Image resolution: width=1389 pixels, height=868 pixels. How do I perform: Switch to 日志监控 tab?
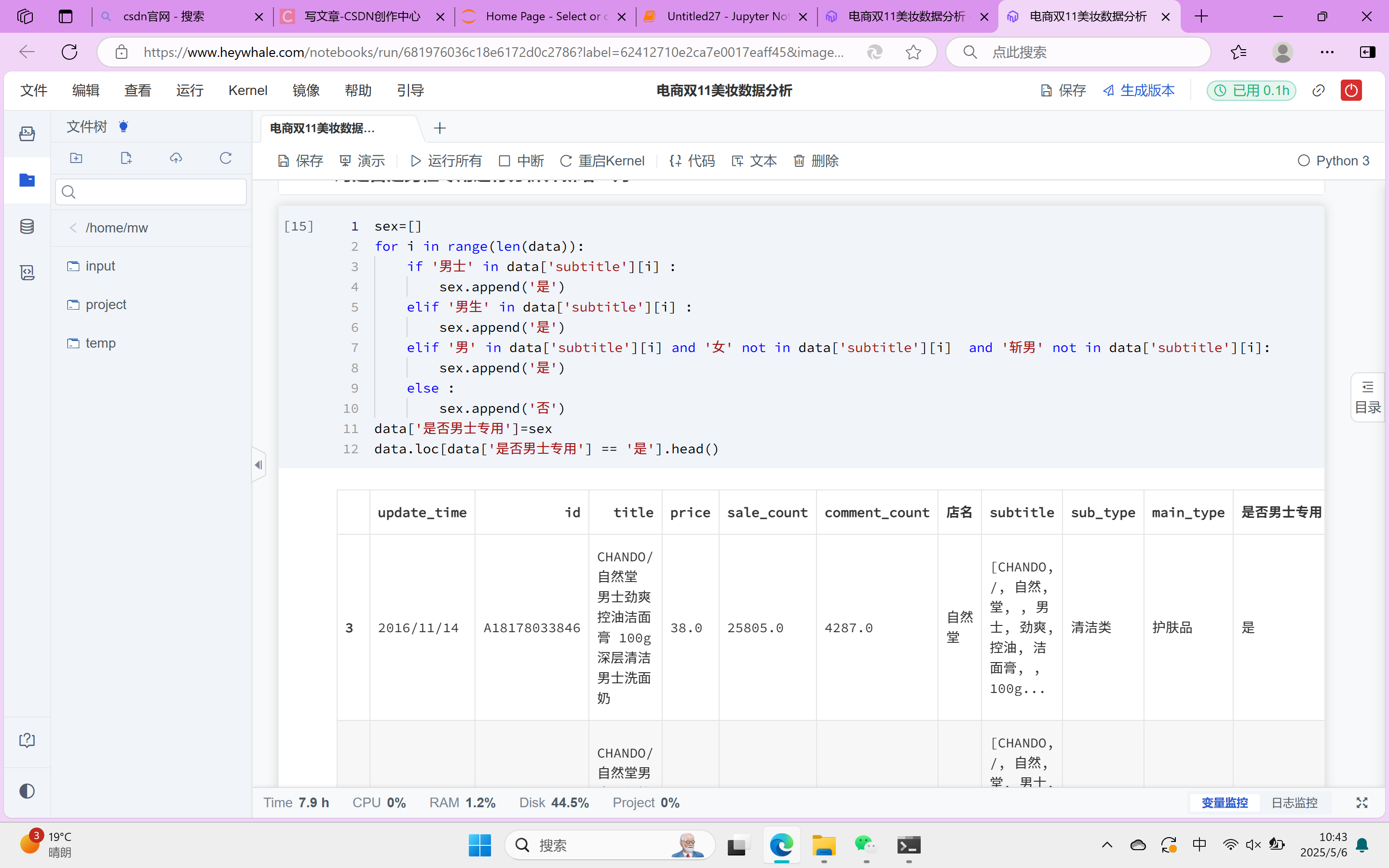click(1294, 802)
